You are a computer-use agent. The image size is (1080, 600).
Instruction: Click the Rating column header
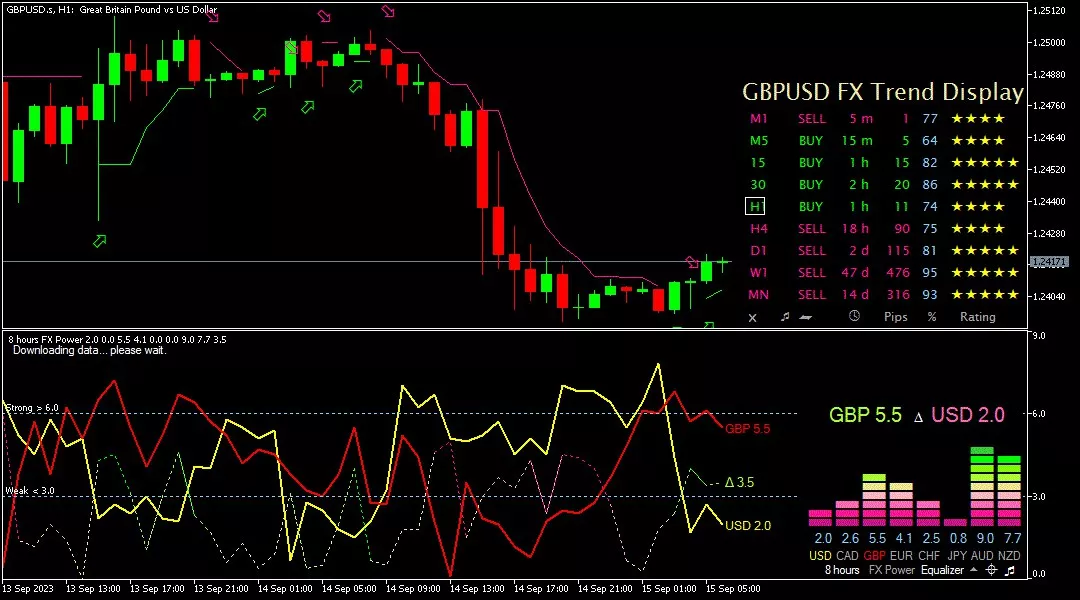point(977,317)
